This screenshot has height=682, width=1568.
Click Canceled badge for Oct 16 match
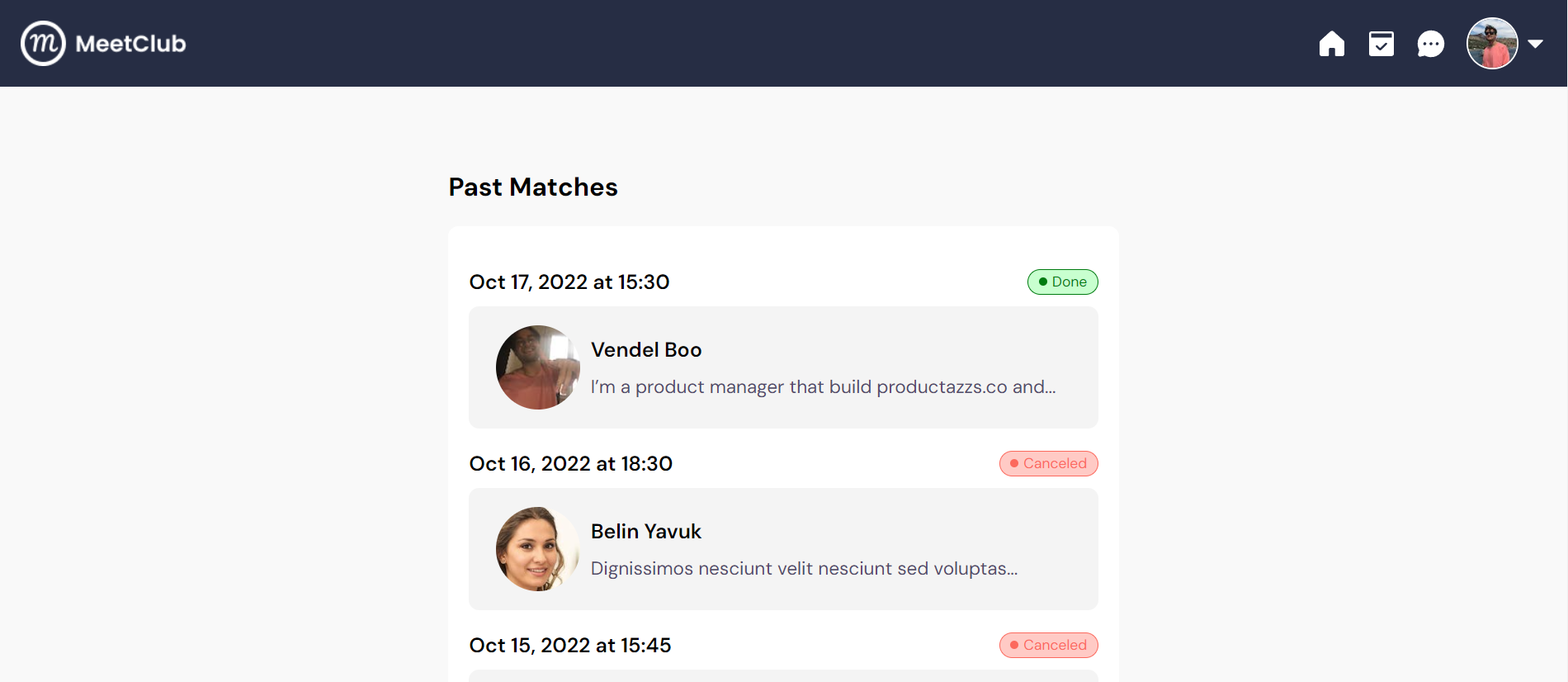pyautogui.click(x=1048, y=463)
